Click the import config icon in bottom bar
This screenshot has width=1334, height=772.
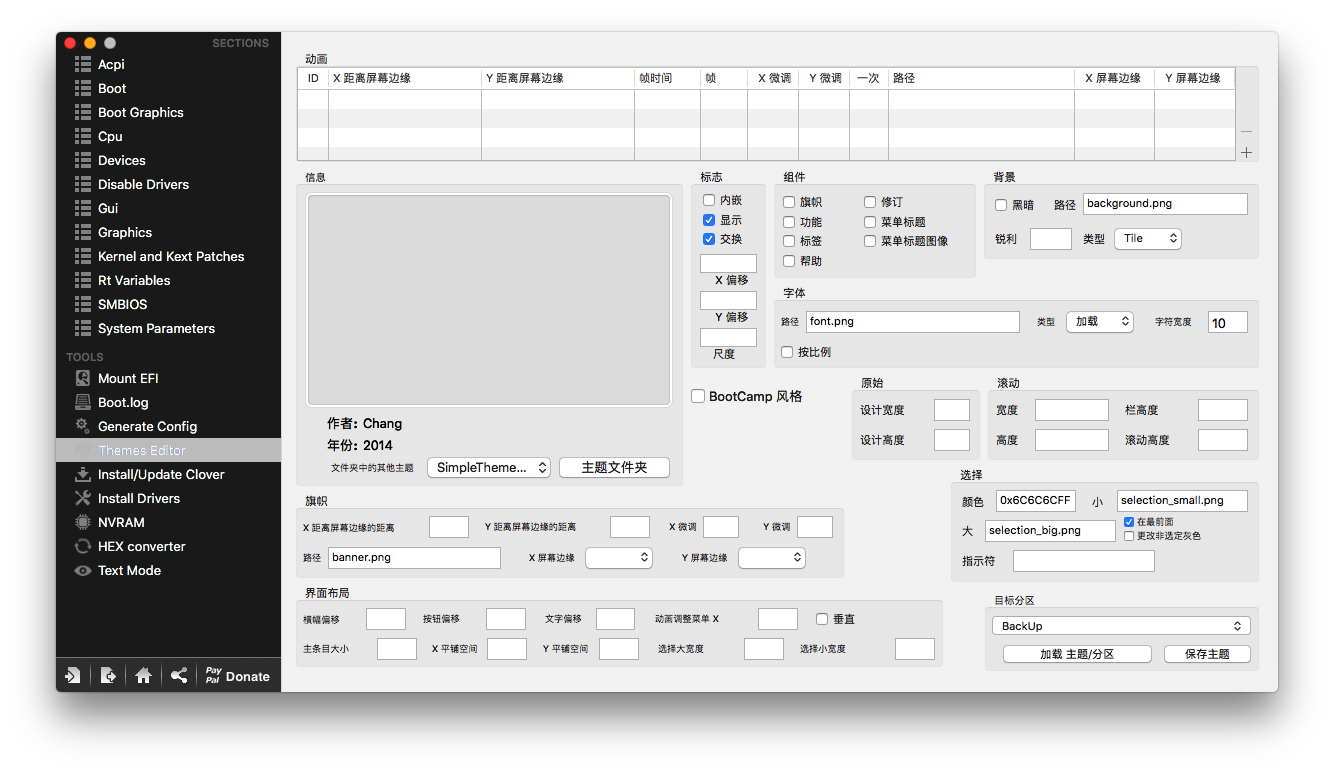coord(73,676)
